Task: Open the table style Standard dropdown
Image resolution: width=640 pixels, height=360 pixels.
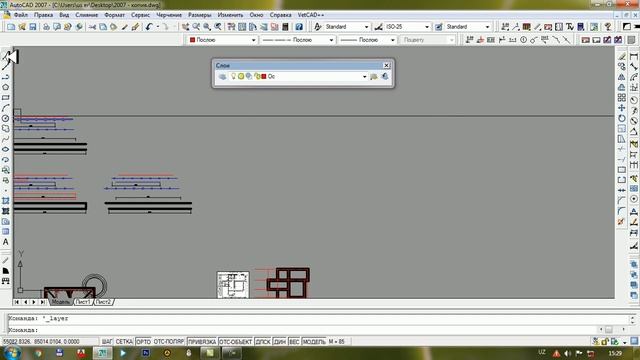Action: 487,27
